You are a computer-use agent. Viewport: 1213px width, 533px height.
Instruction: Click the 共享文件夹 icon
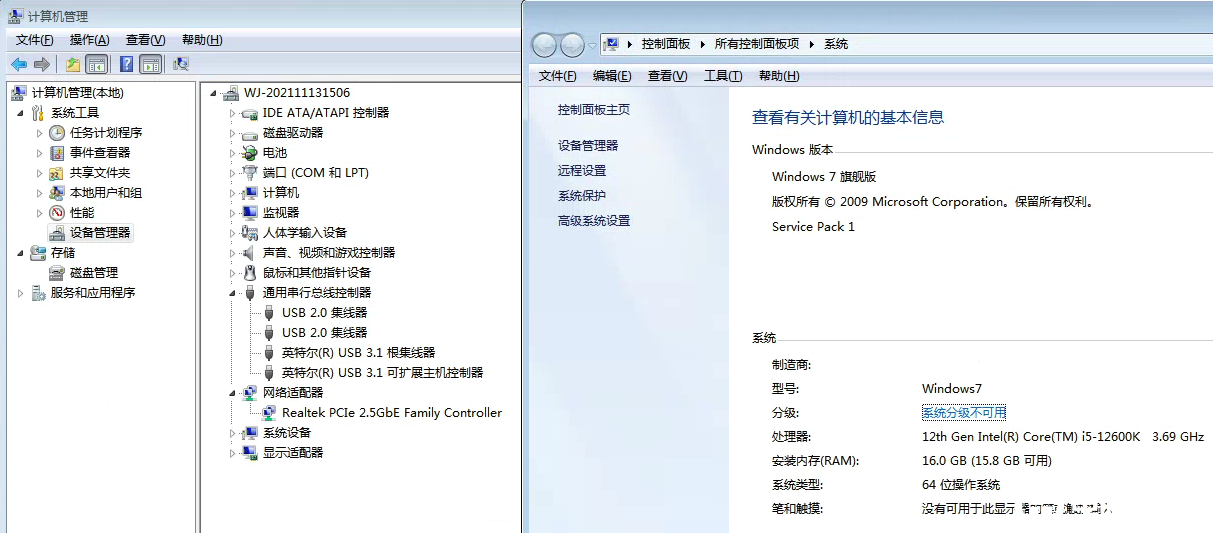click(58, 173)
